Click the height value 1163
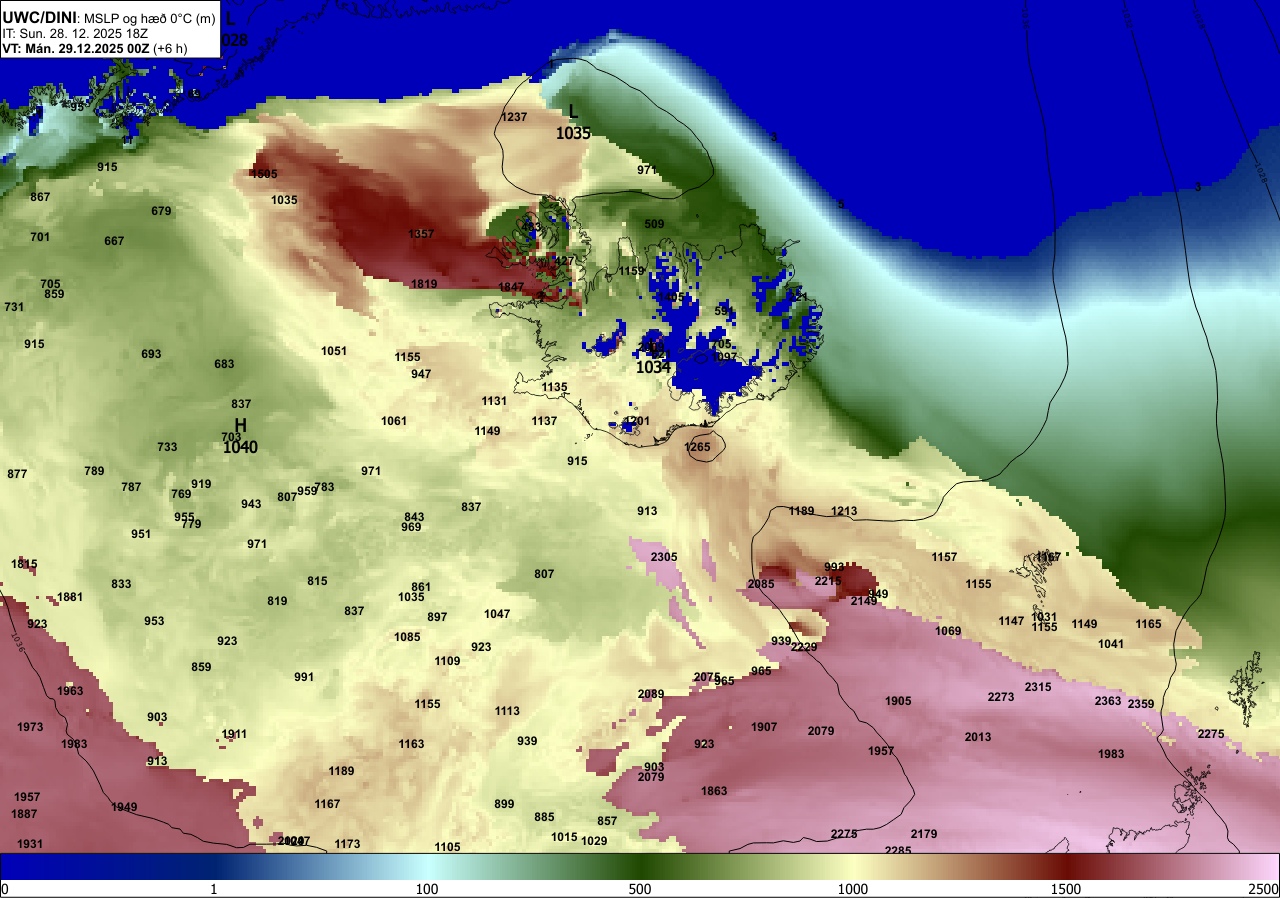Image resolution: width=1280 pixels, height=898 pixels. (411, 744)
